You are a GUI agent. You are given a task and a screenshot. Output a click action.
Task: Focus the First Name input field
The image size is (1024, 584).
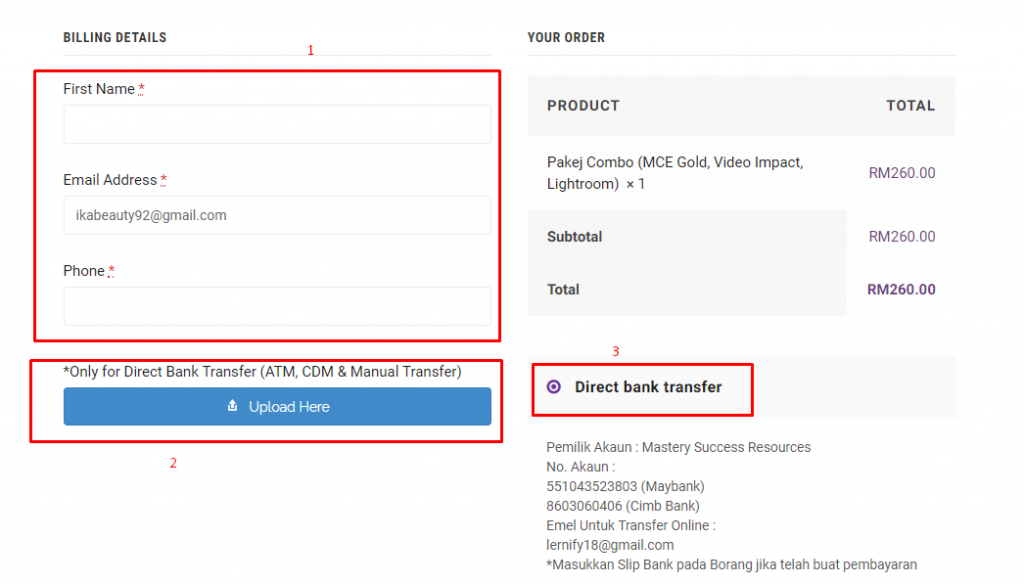coord(277,124)
